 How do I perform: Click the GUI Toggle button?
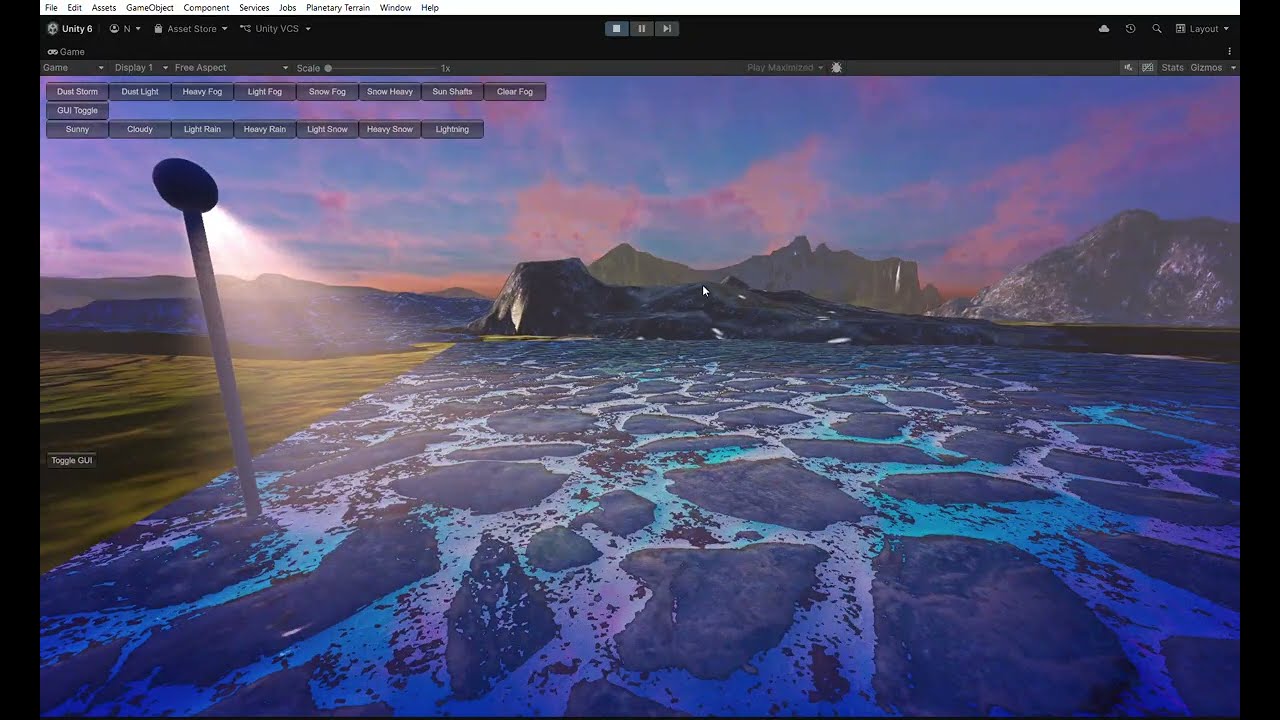[77, 111]
